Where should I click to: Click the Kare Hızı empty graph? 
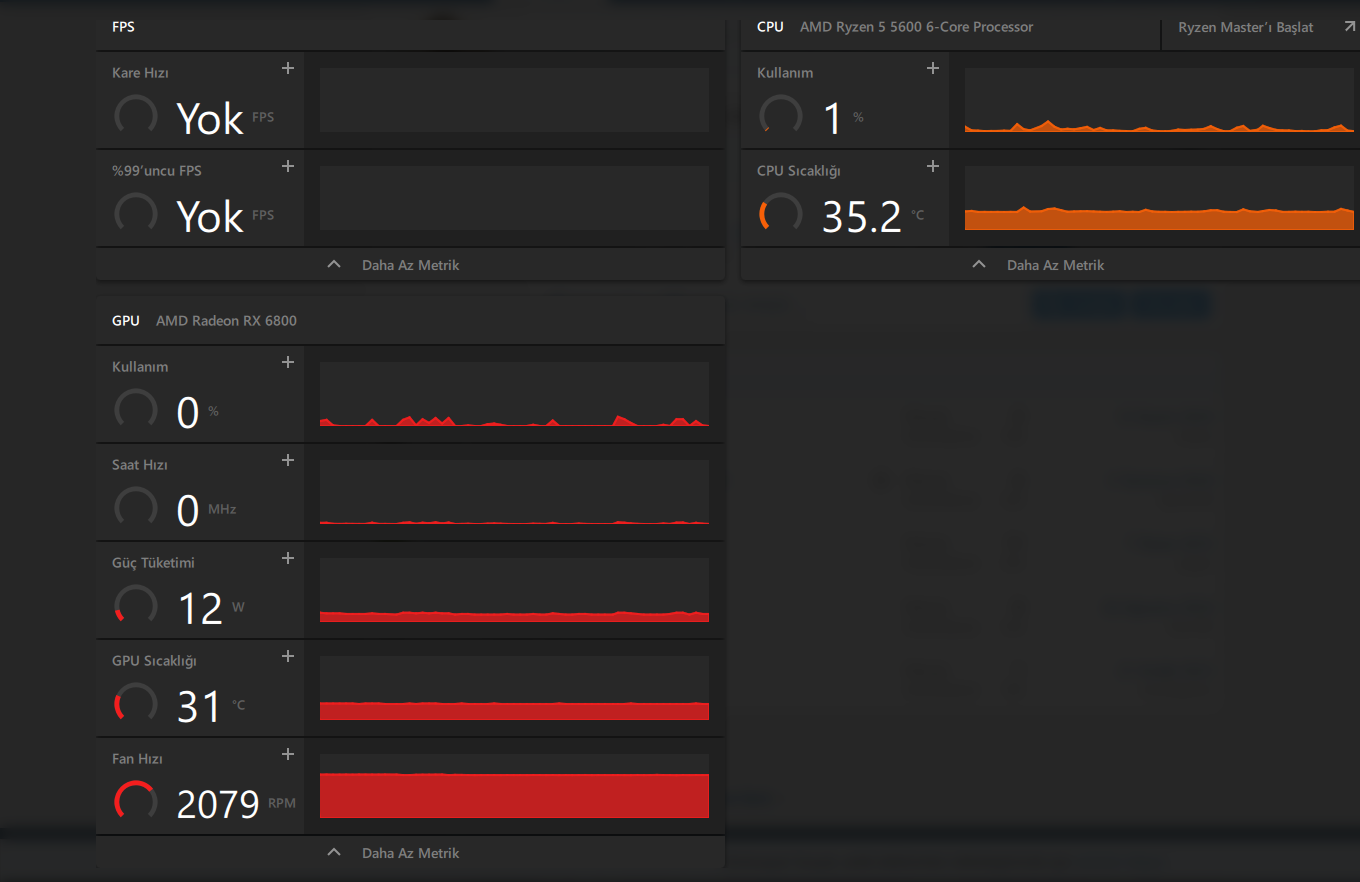click(514, 100)
